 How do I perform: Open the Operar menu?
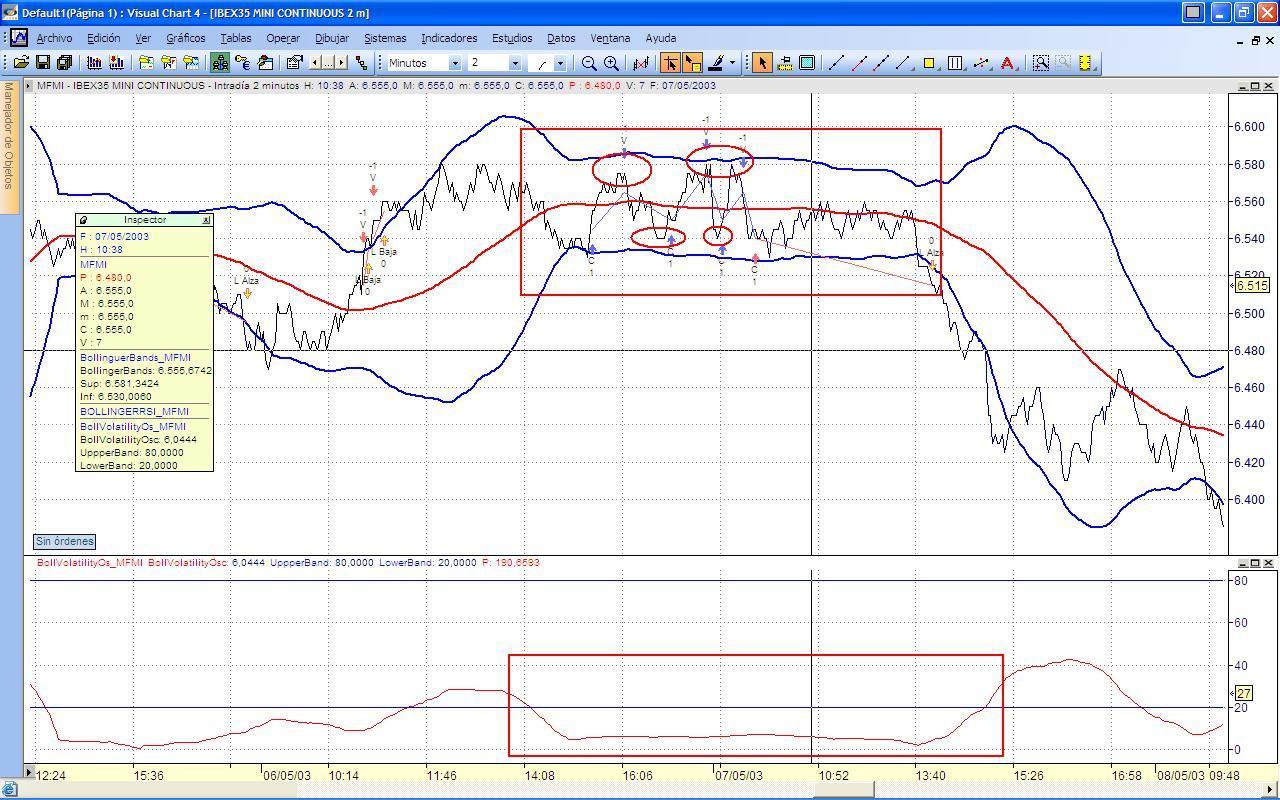point(283,38)
